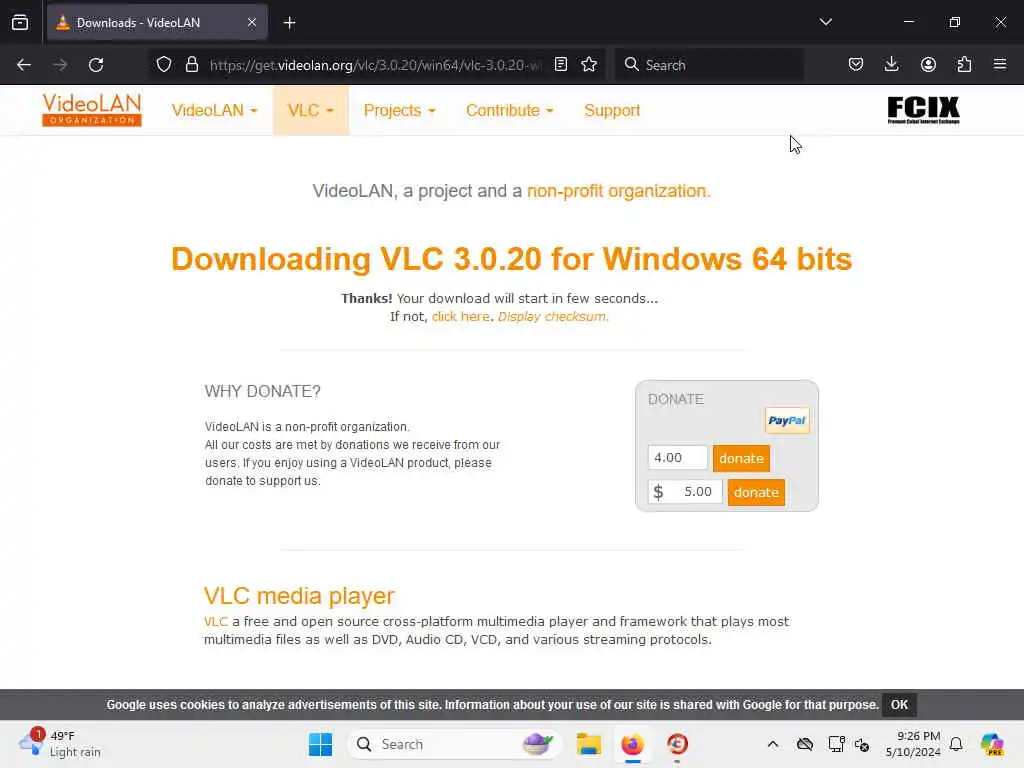1024x768 pixels.
Task: Open the Windows Start button
Action: [321, 744]
